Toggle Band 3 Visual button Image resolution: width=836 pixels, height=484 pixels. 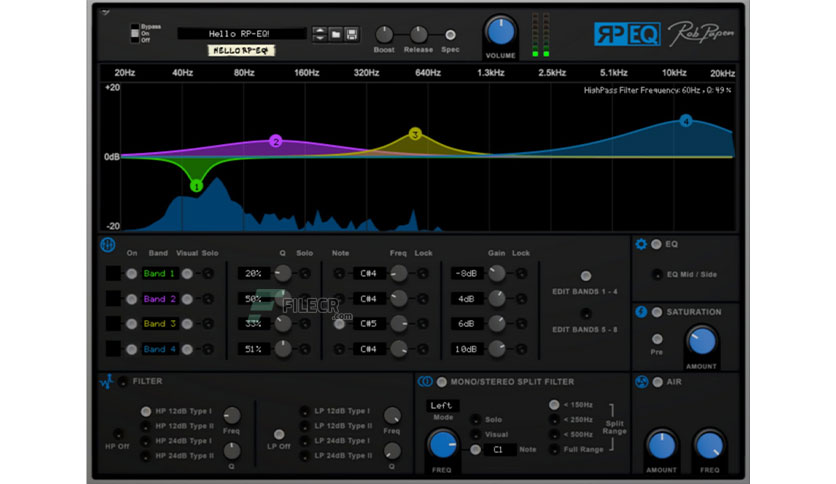(x=187, y=324)
